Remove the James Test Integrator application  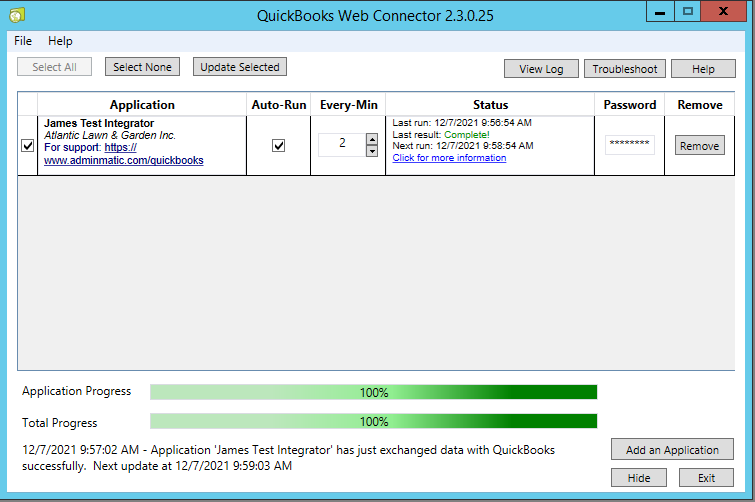pos(699,145)
